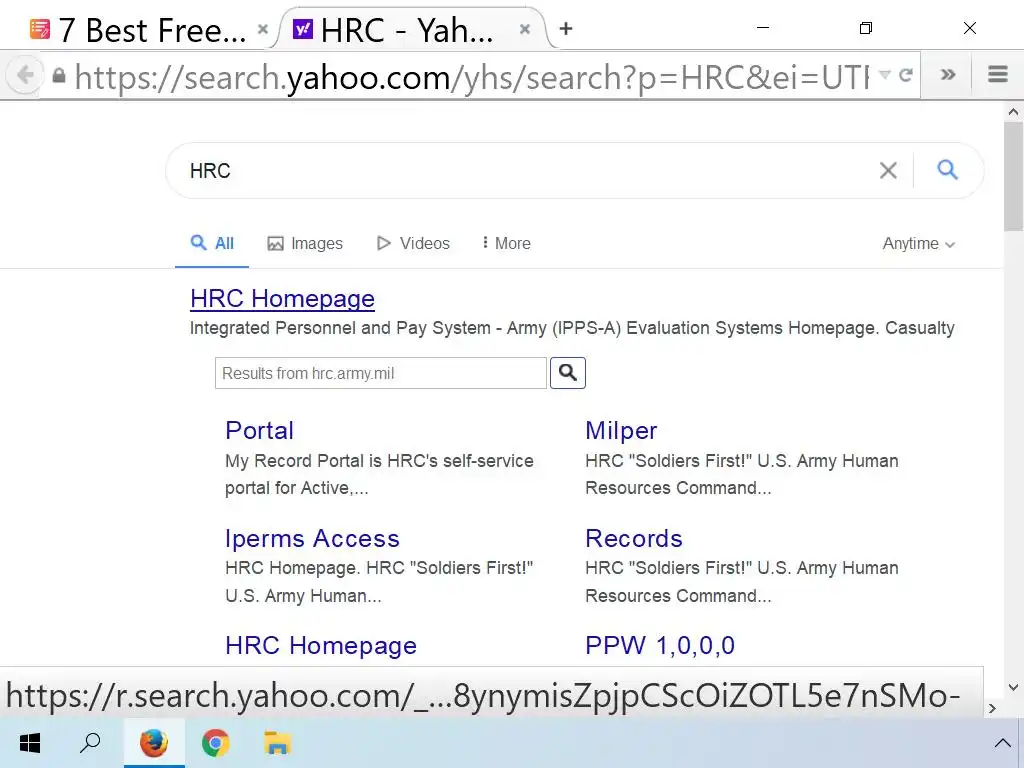This screenshot has width=1024, height=768.
Task: Click favicon of 7 Best Free tab
Action: coord(40,29)
